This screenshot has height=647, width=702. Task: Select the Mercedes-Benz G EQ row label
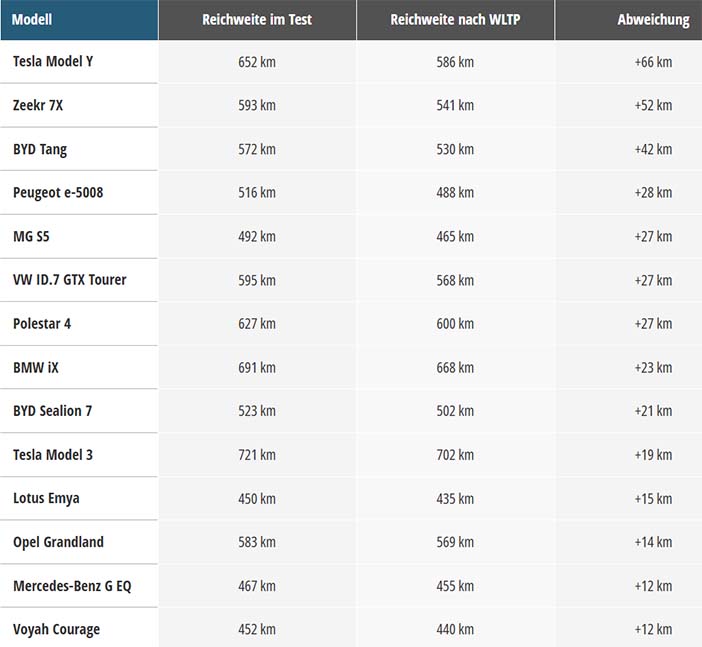[72, 586]
